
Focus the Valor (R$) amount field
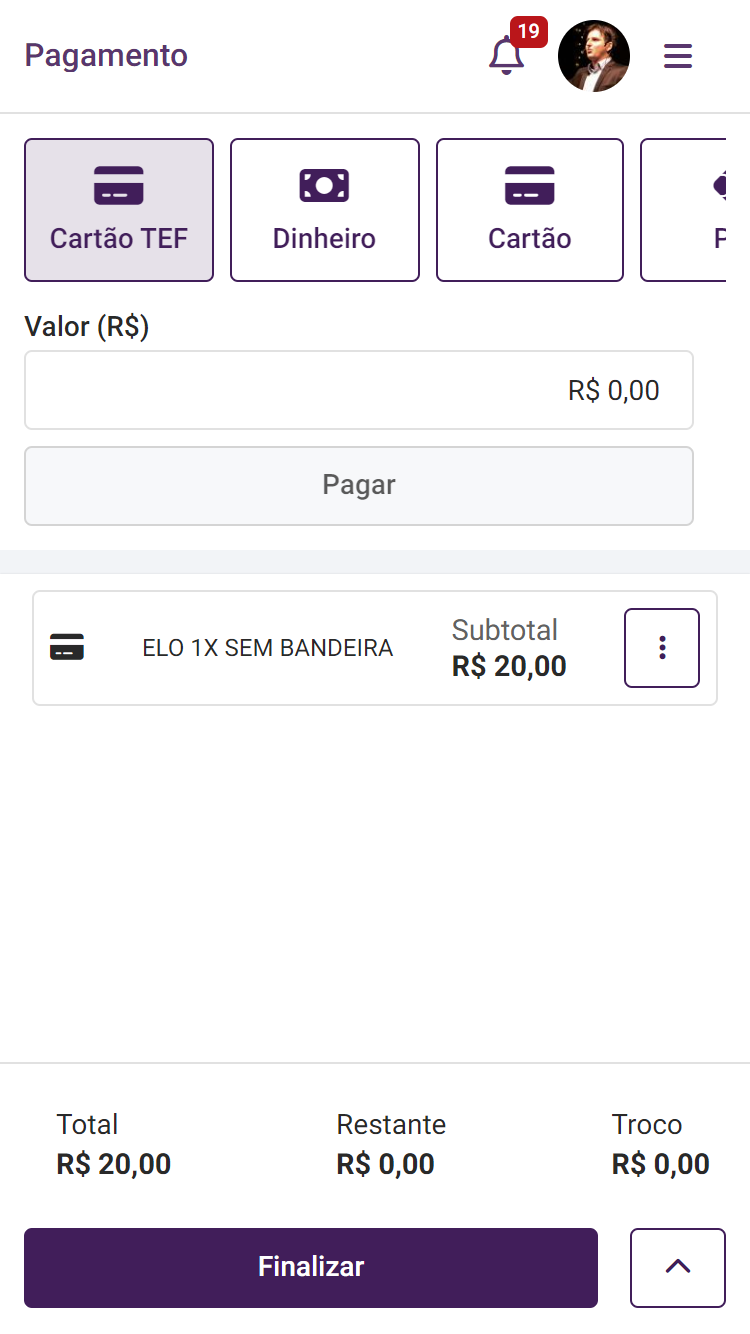pos(359,390)
